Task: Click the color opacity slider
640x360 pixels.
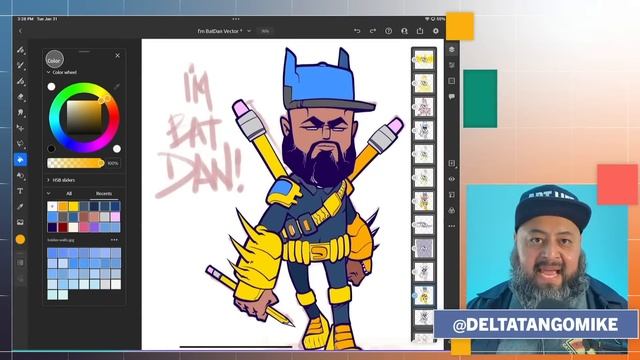Action: (76, 163)
